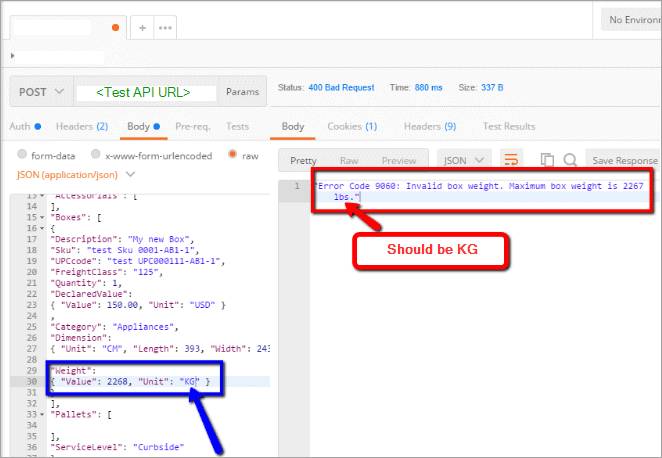Image resolution: width=662 pixels, height=458 pixels.
Task: Open the response JSON format dropdown
Action: [464, 160]
